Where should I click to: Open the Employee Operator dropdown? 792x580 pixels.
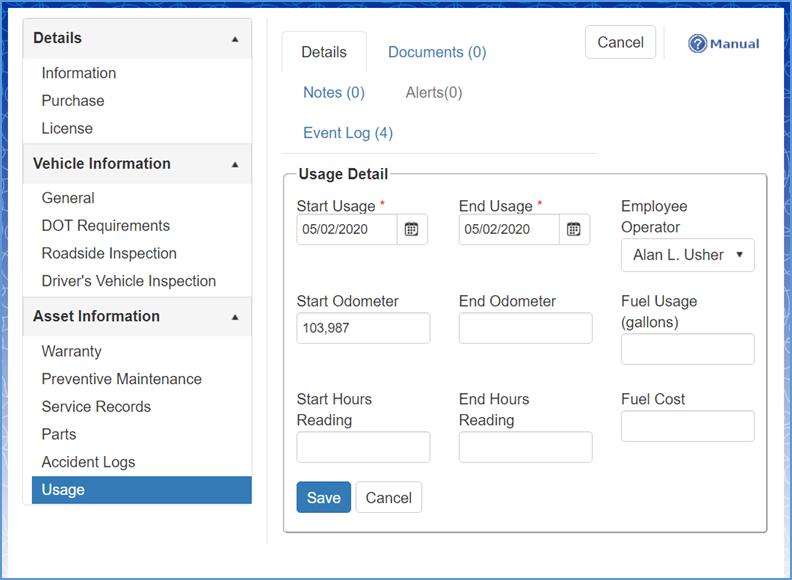point(688,255)
